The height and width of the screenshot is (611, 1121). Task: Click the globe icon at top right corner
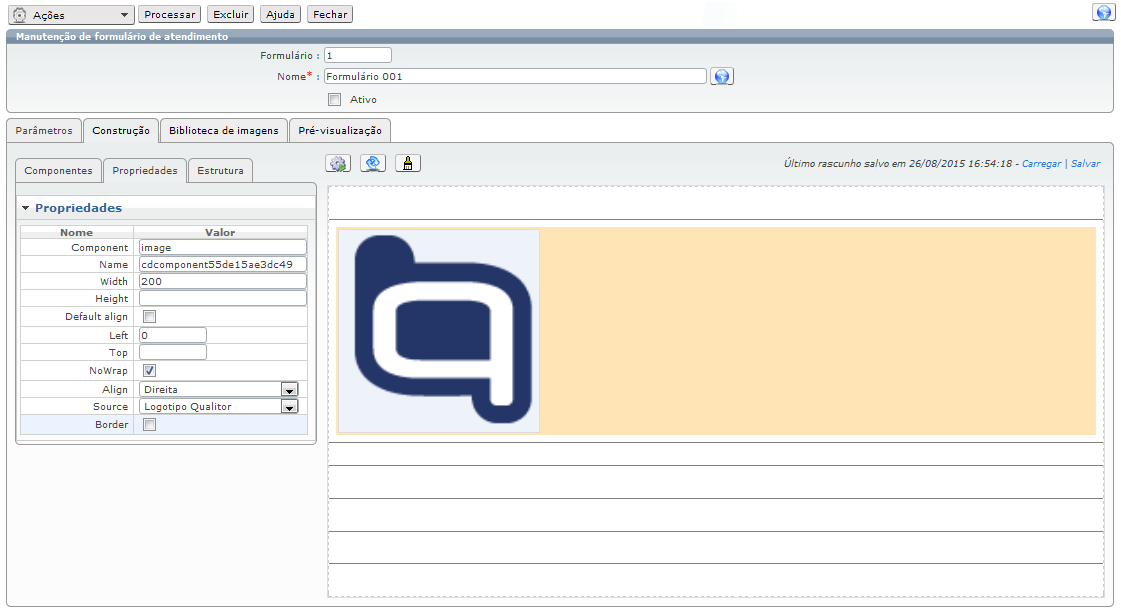tap(1104, 13)
